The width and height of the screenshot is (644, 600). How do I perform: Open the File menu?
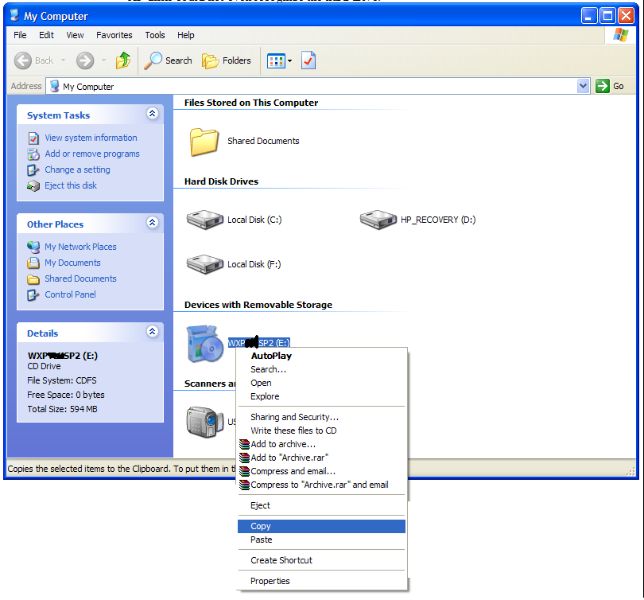coord(20,35)
